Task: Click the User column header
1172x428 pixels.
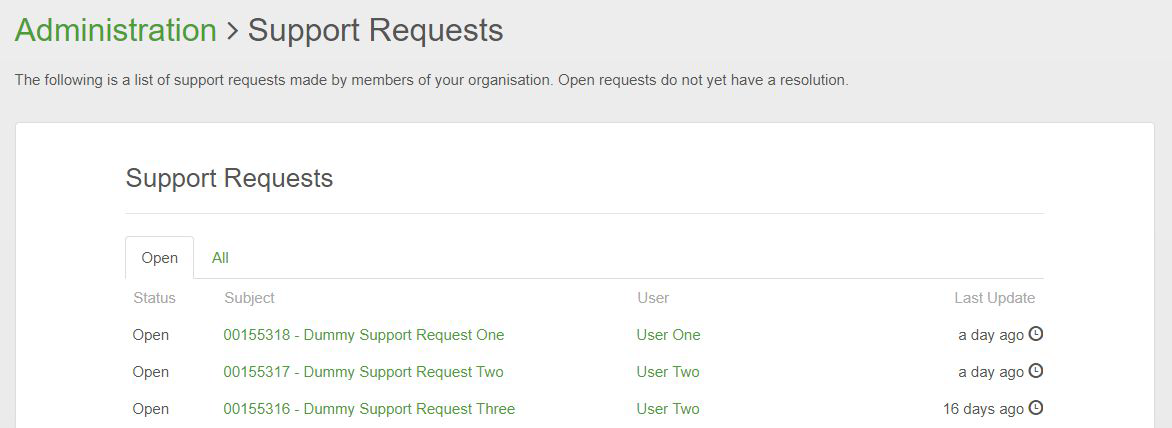Action: click(653, 298)
